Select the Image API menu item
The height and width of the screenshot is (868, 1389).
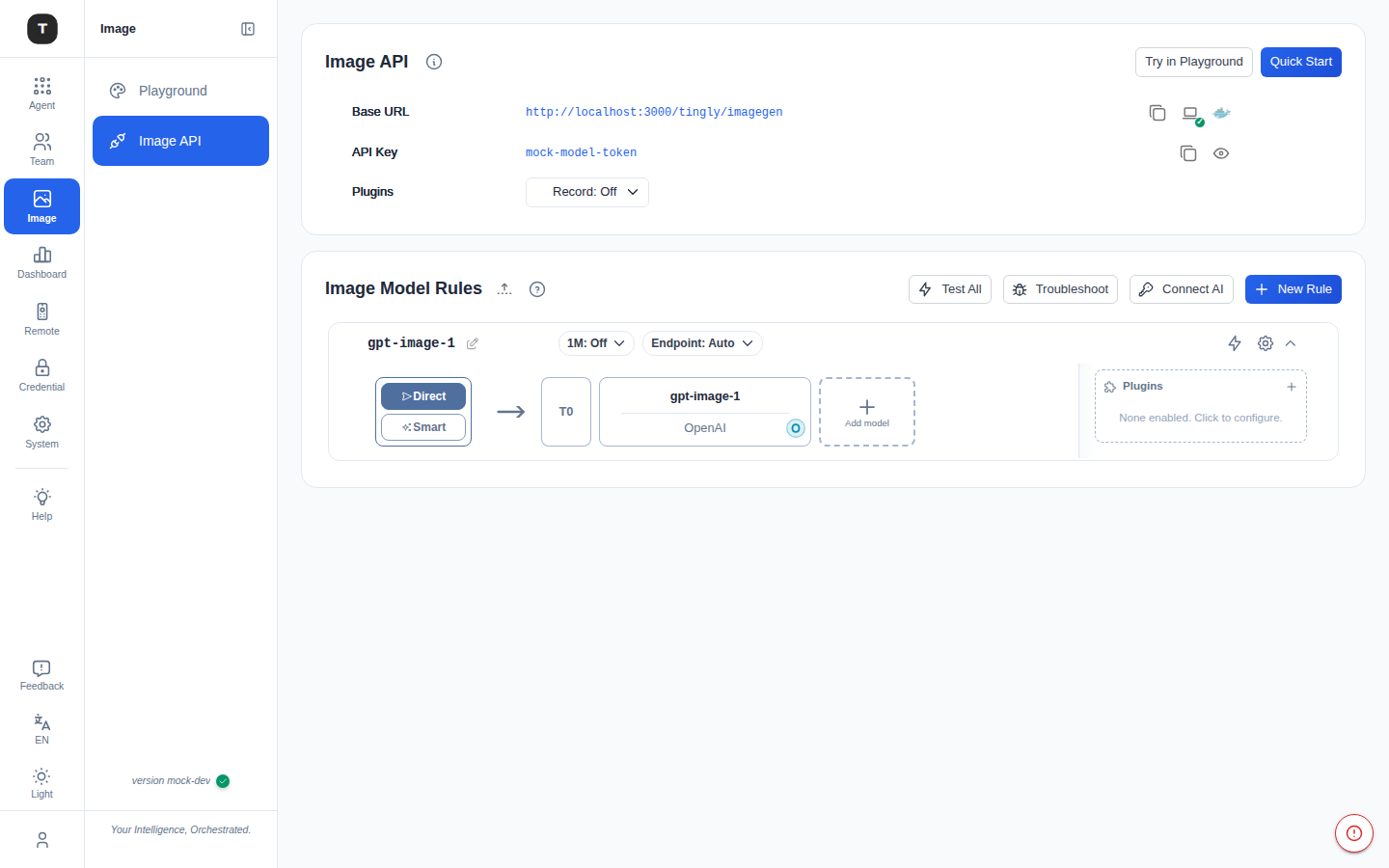pyautogui.click(x=180, y=141)
